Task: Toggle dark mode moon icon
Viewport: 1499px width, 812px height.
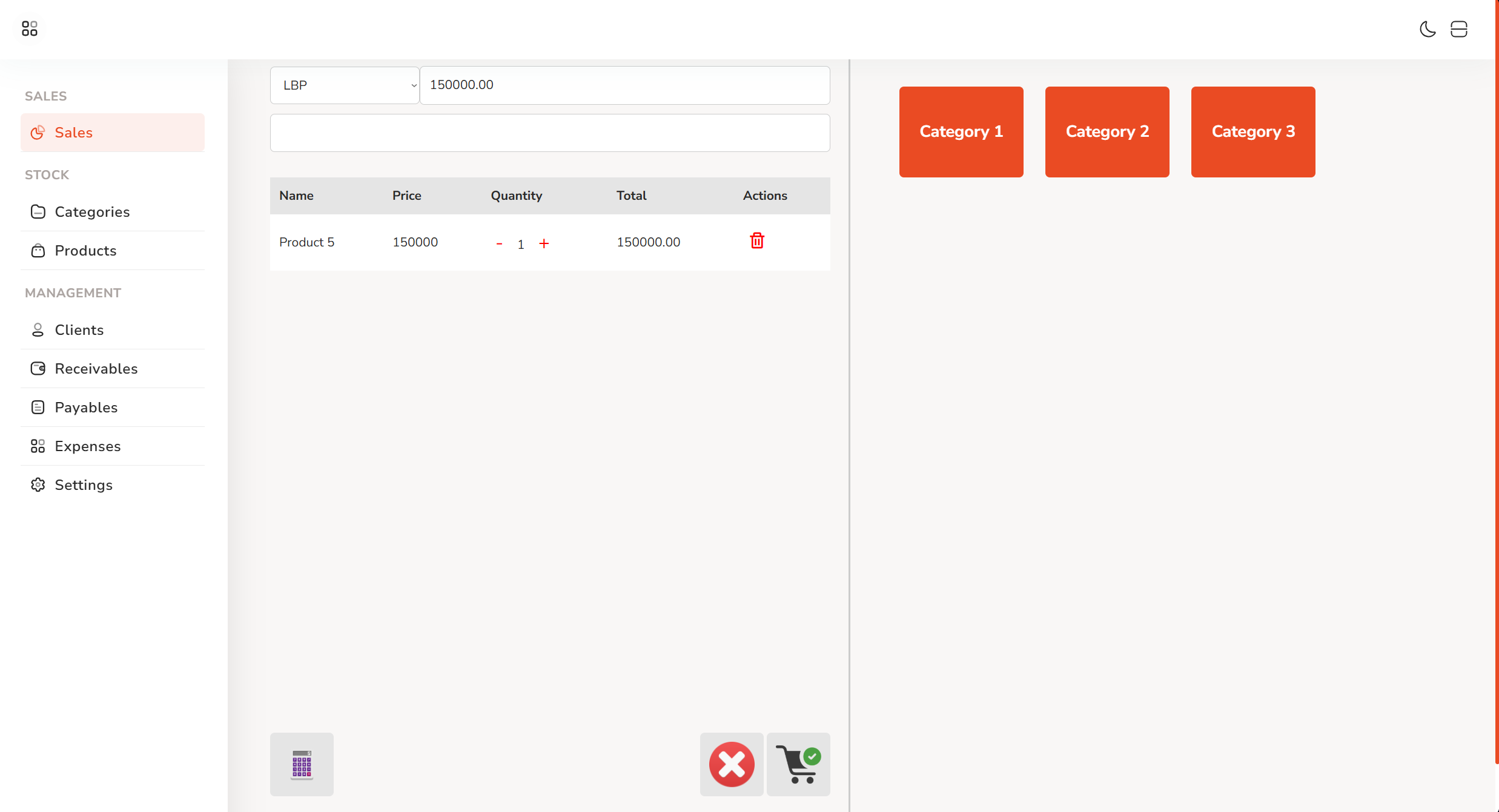Action: coord(1428,29)
